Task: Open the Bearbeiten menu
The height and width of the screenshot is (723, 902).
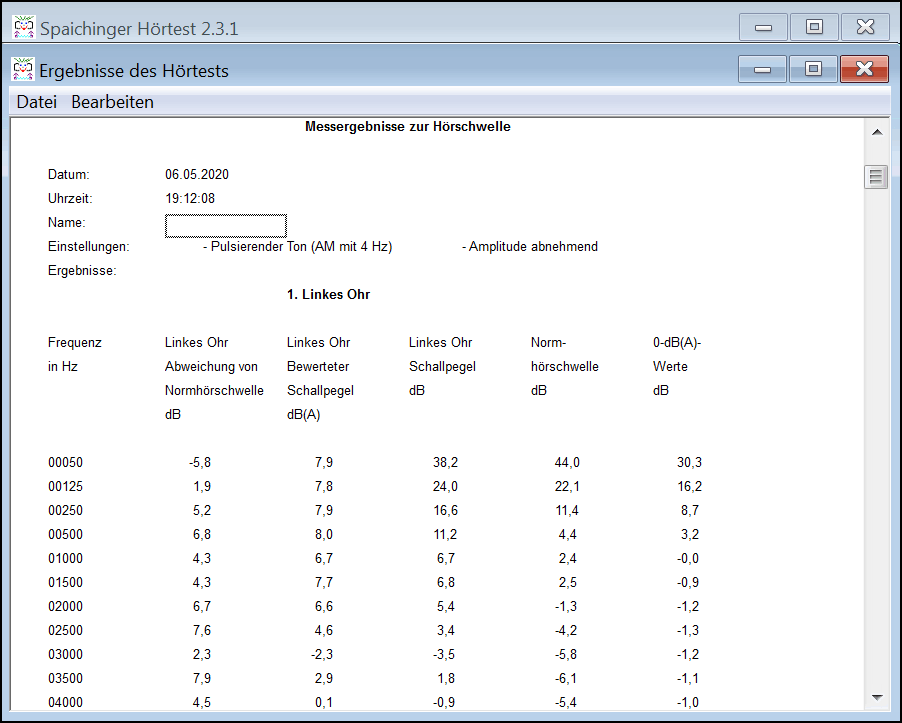Action: [x=112, y=102]
